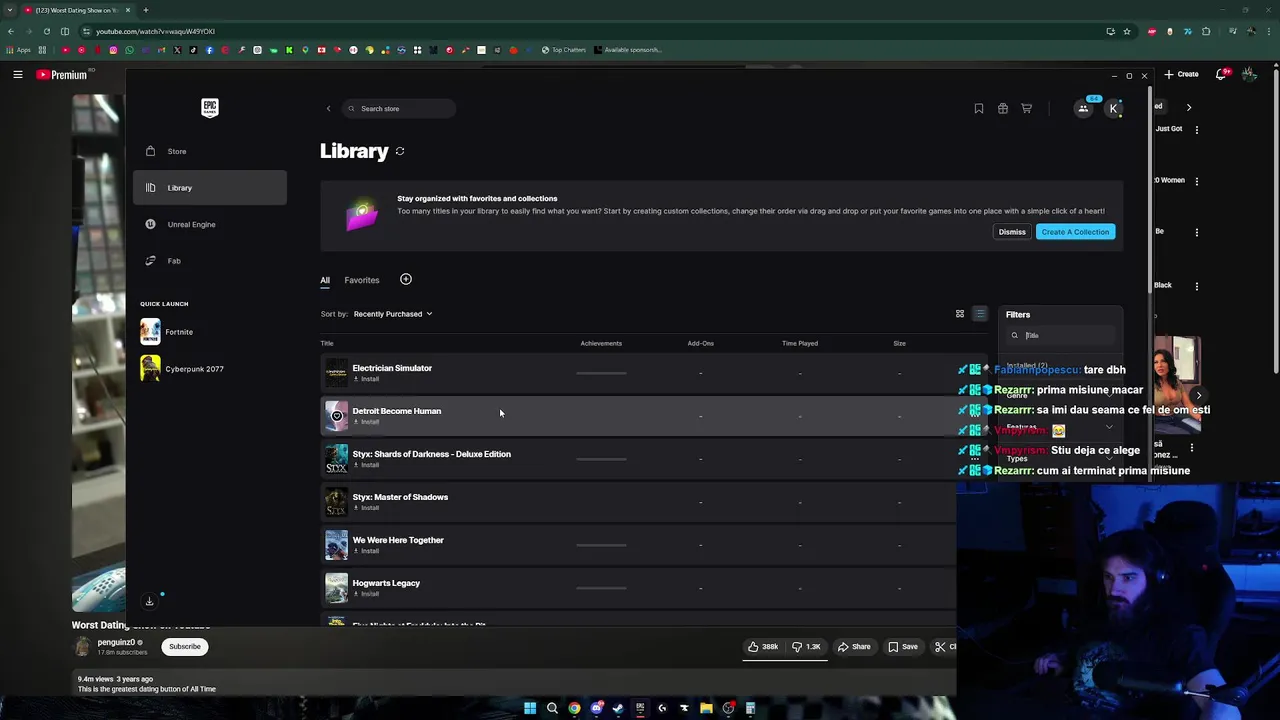This screenshot has width=1280, height=720.
Task: Share the YouTube video
Action: tap(854, 647)
